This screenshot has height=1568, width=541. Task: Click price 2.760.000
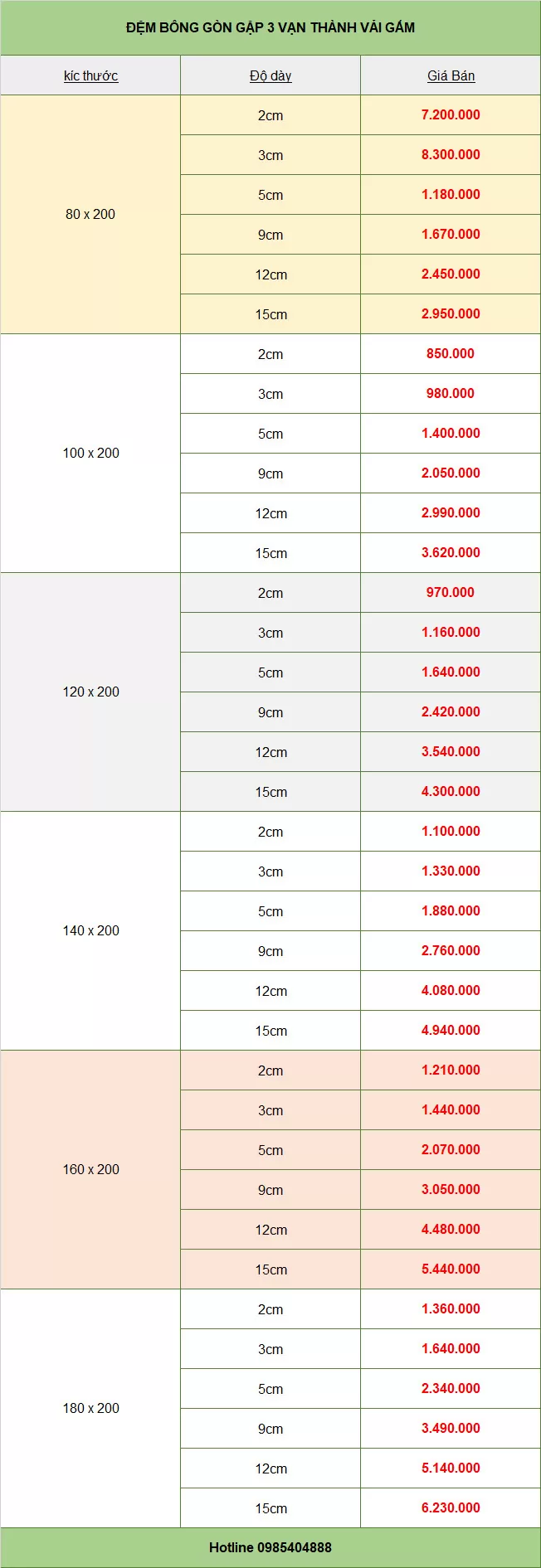click(451, 950)
